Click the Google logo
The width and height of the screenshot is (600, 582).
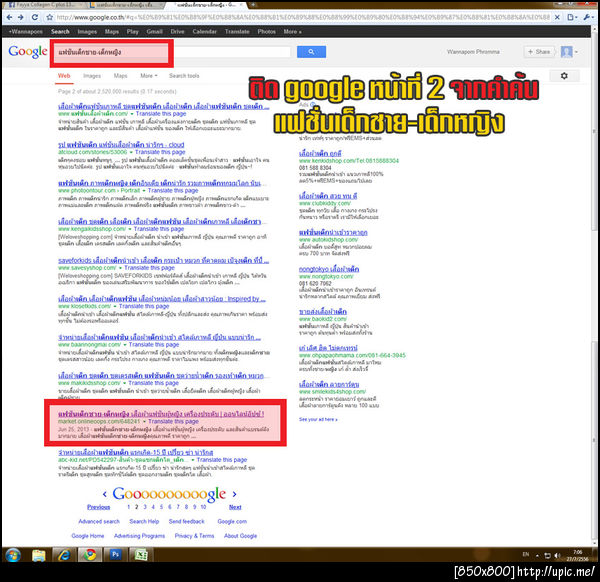pos(28,51)
